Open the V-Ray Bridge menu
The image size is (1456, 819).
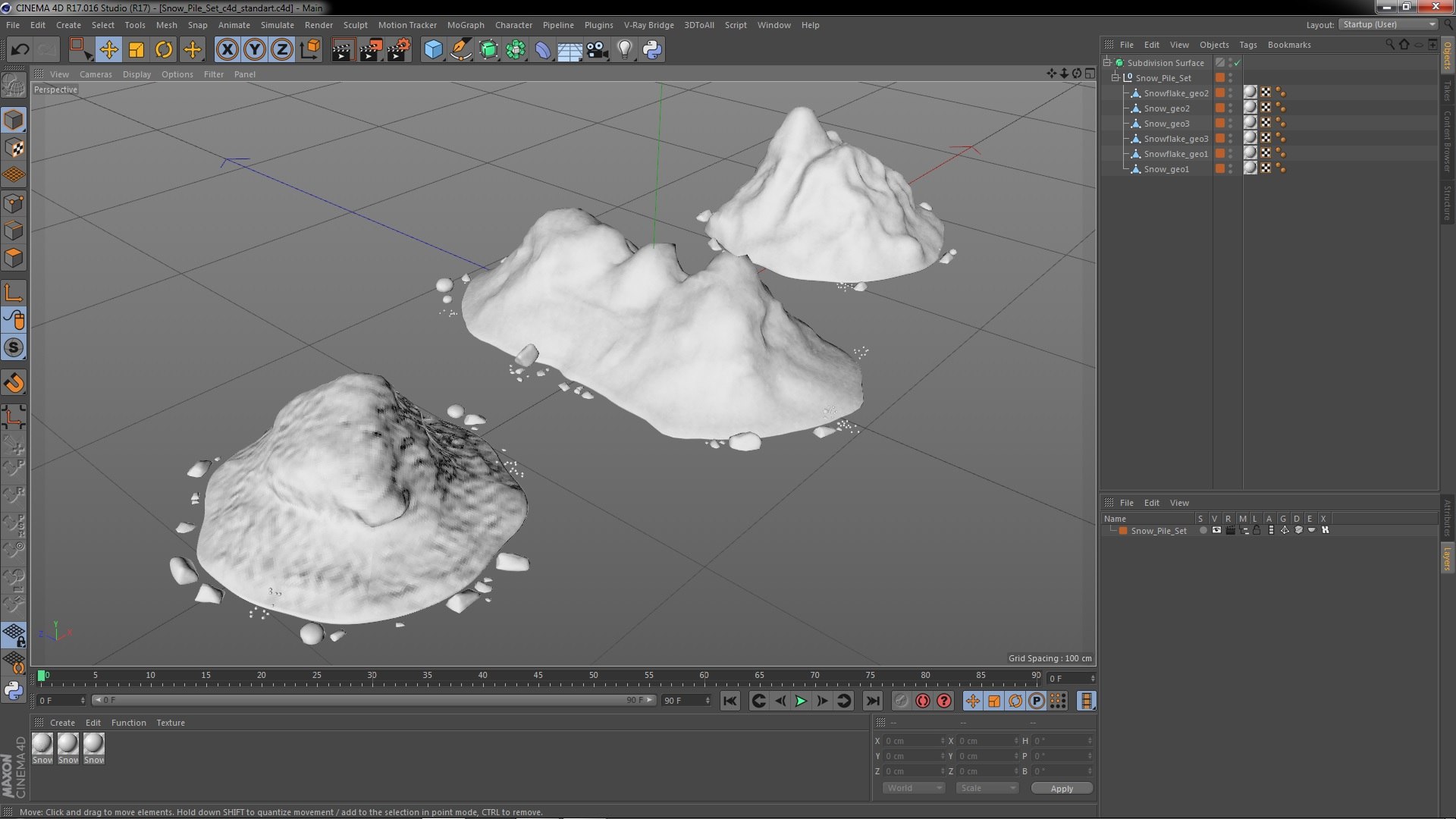[648, 25]
